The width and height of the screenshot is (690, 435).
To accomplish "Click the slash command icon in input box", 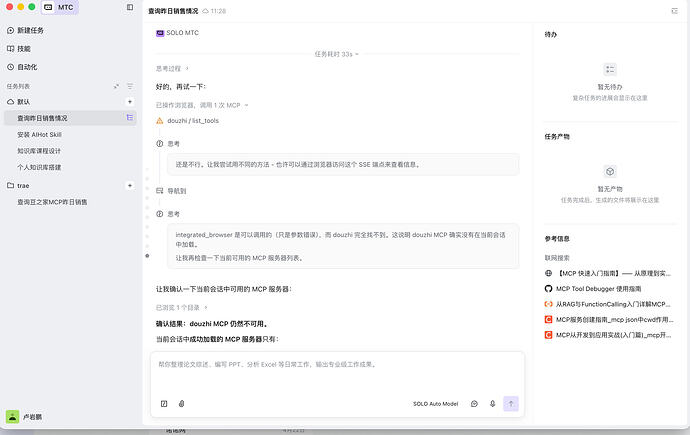I will (164, 404).
